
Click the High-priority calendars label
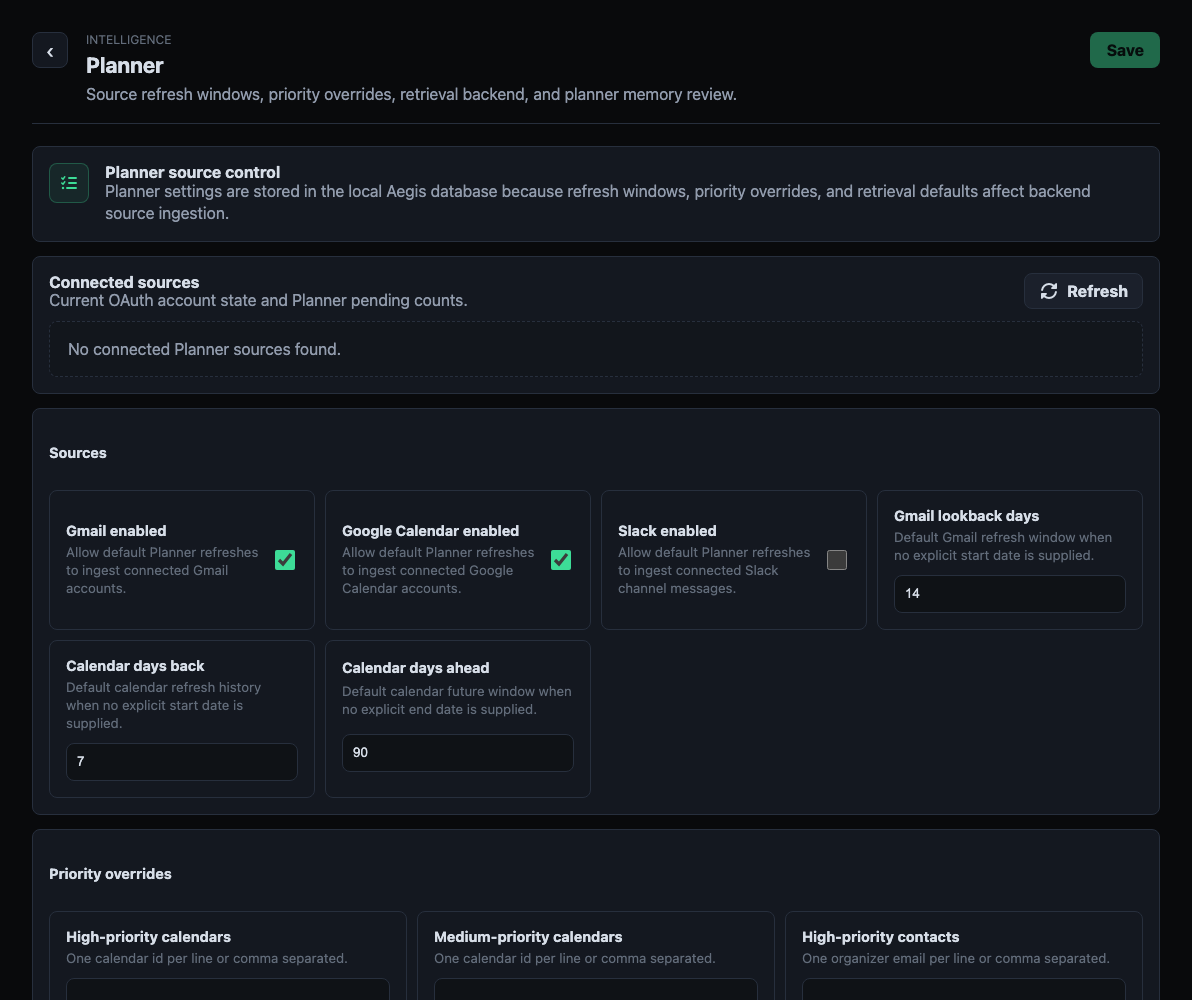(x=148, y=937)
